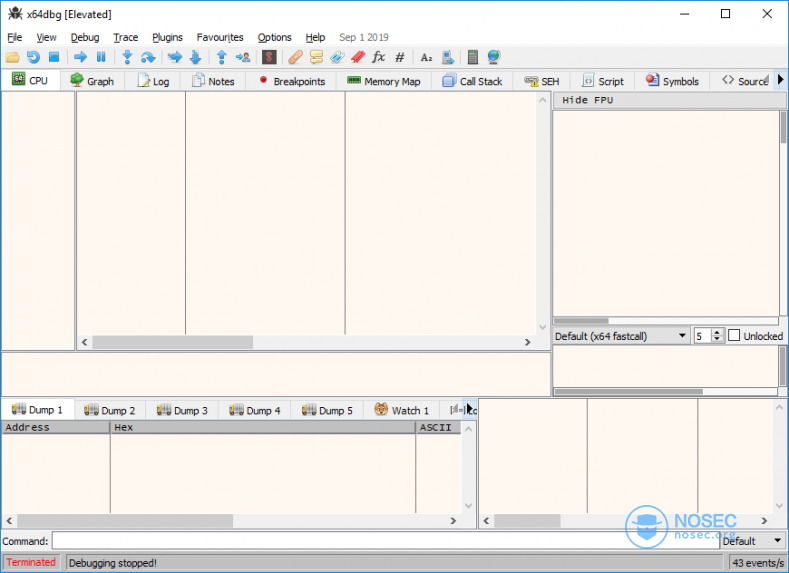
Task: Click the globe Check for Updates icon
Action: 494,57
